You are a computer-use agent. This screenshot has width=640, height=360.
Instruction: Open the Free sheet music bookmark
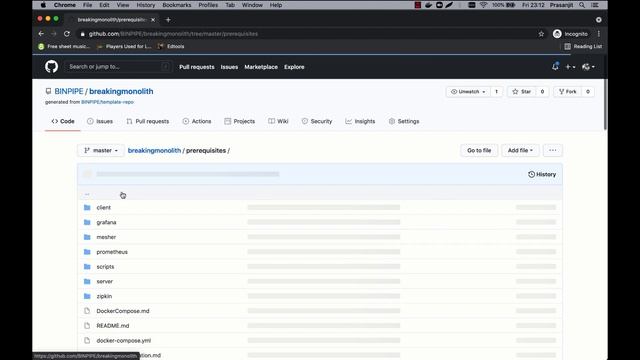tap(64, 47)
